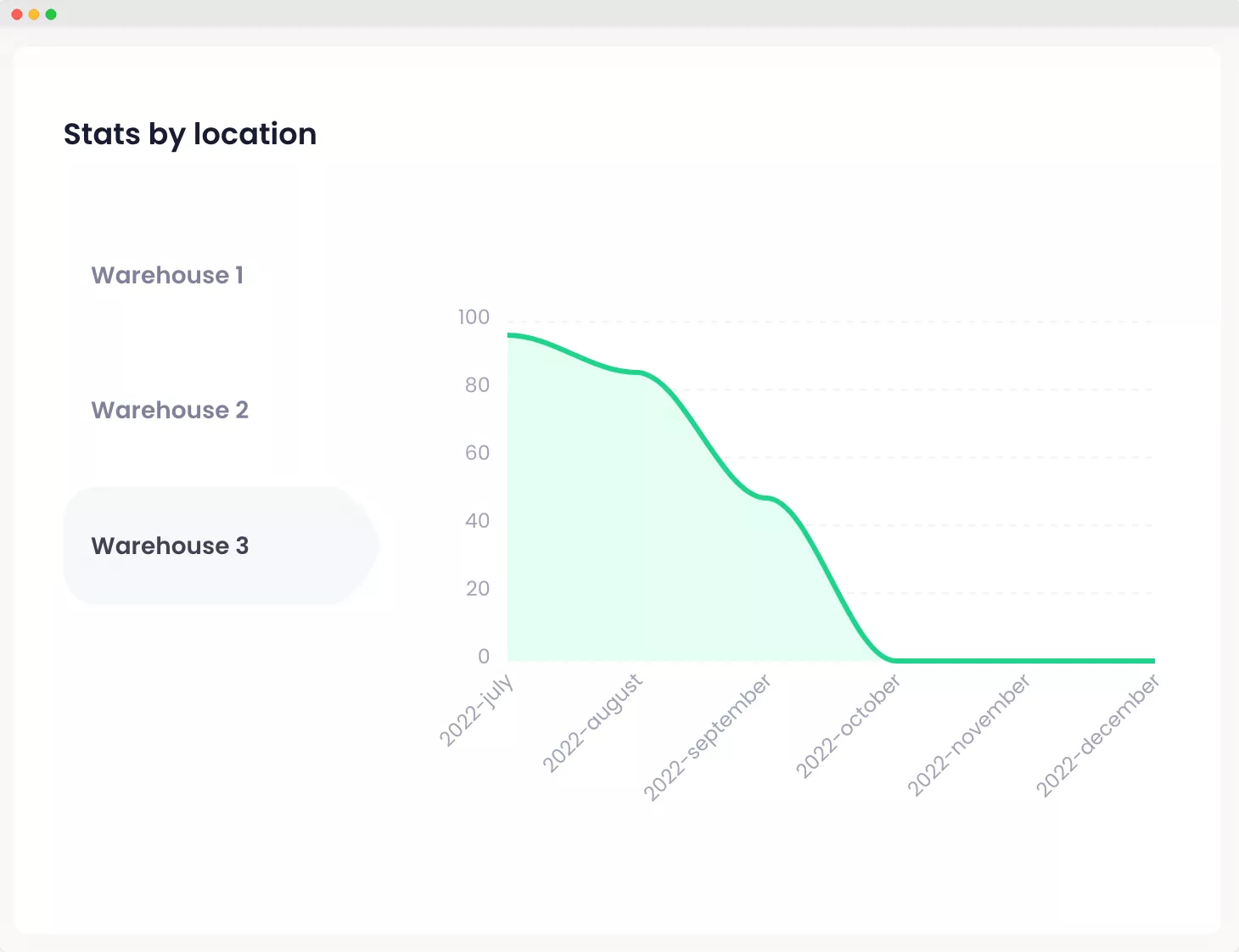The width and height of the screenshot is (1239, 952).
Task: Click the yellow minimize window button
Action: tap(34, 14)
